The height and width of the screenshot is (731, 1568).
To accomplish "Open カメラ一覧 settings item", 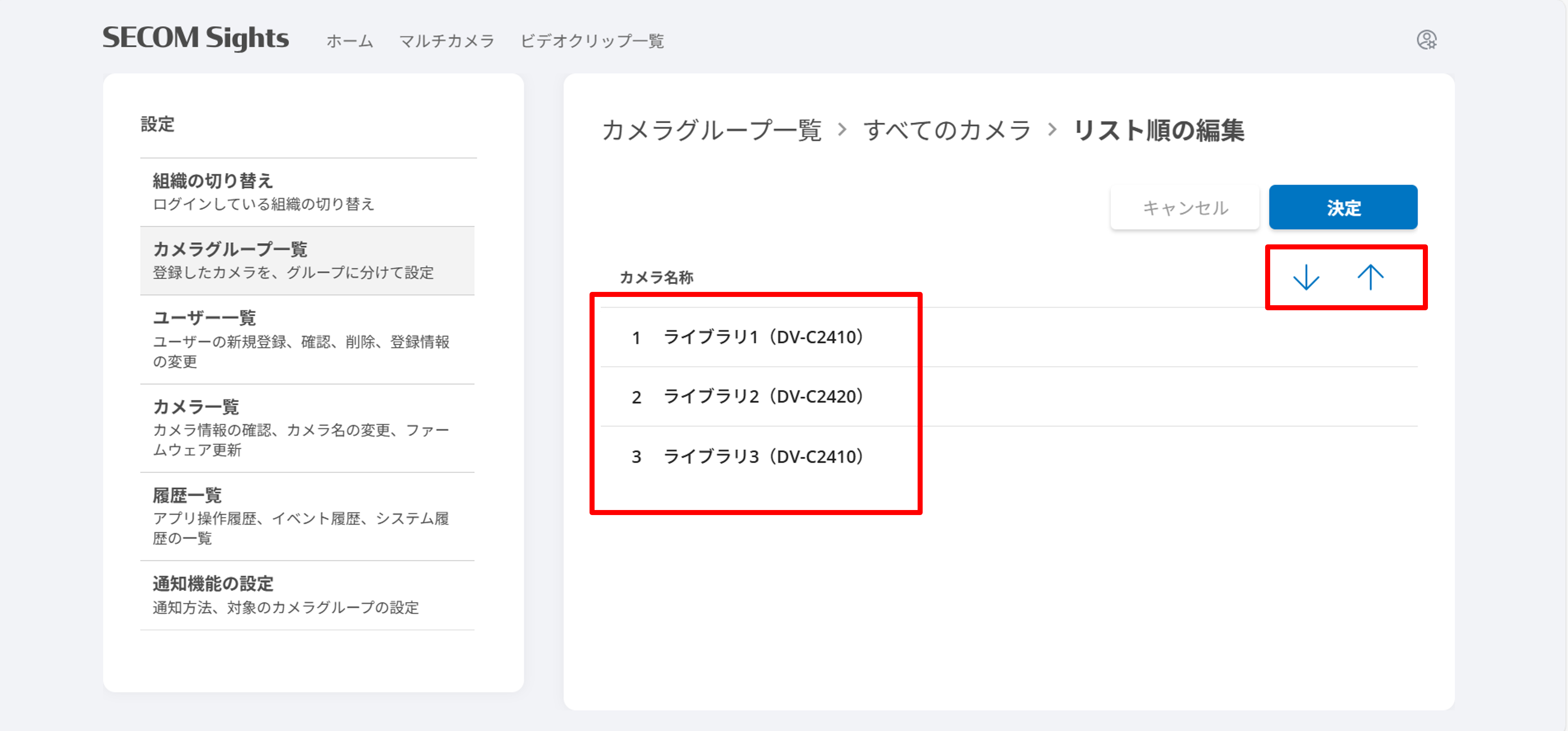I will pyautogui.click(x=308, y=428).
